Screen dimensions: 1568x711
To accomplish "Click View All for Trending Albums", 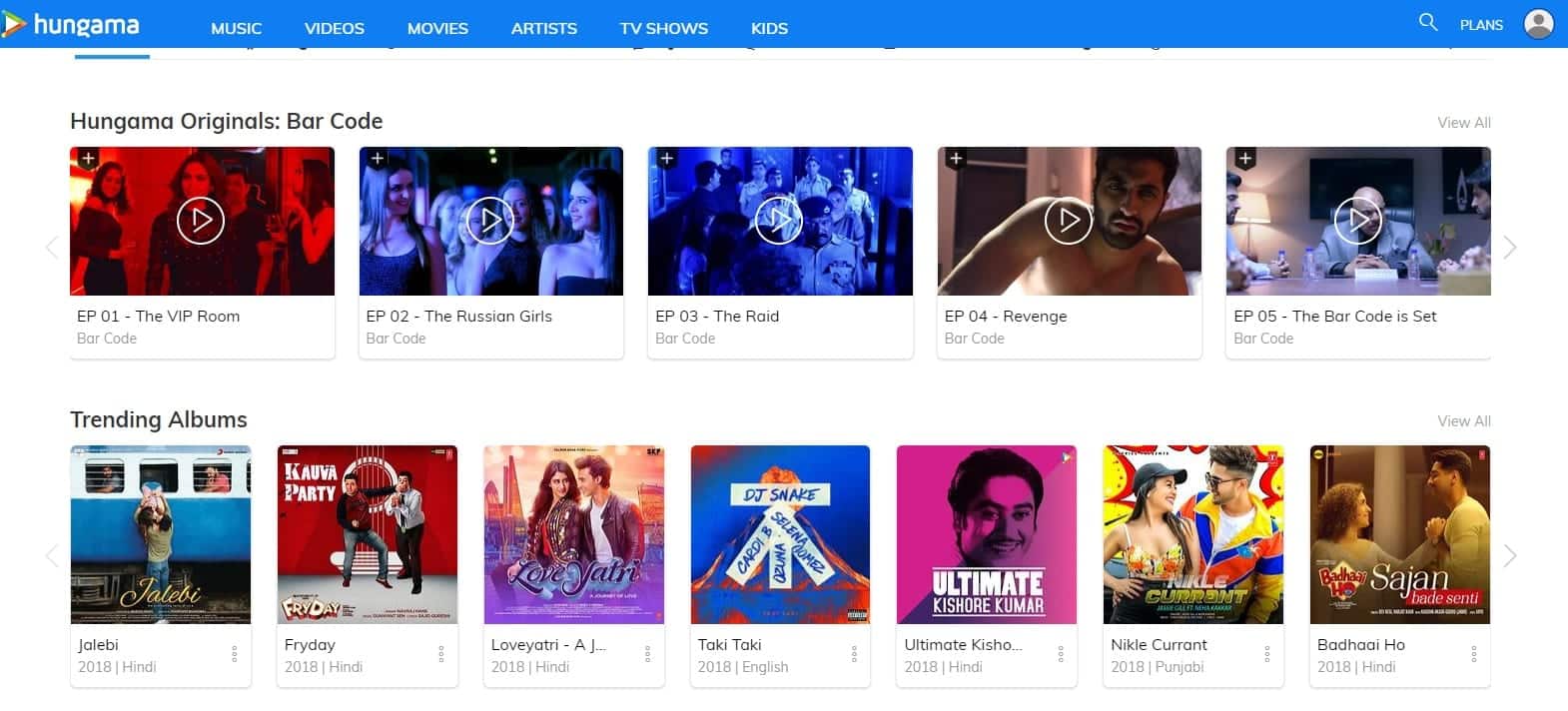I will pos(1463,420).
